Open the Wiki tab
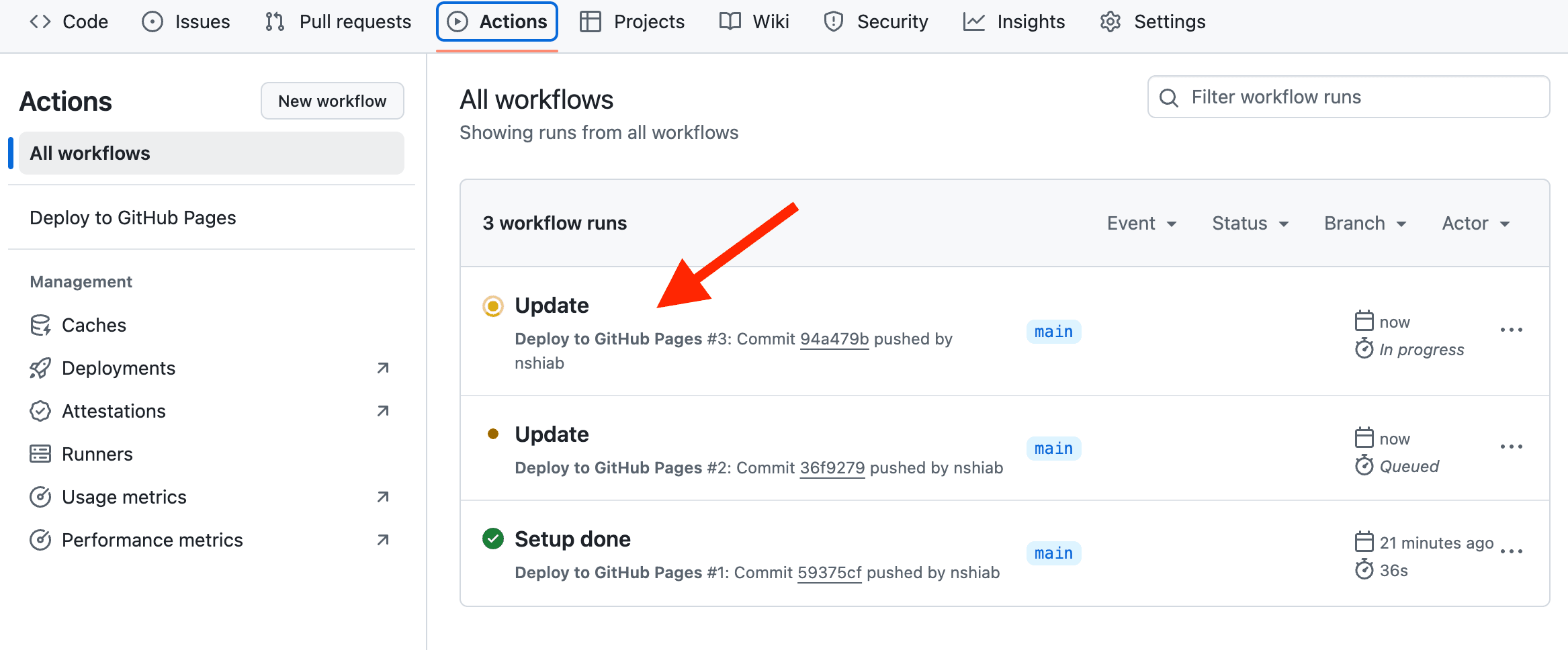 coord(754,21)
